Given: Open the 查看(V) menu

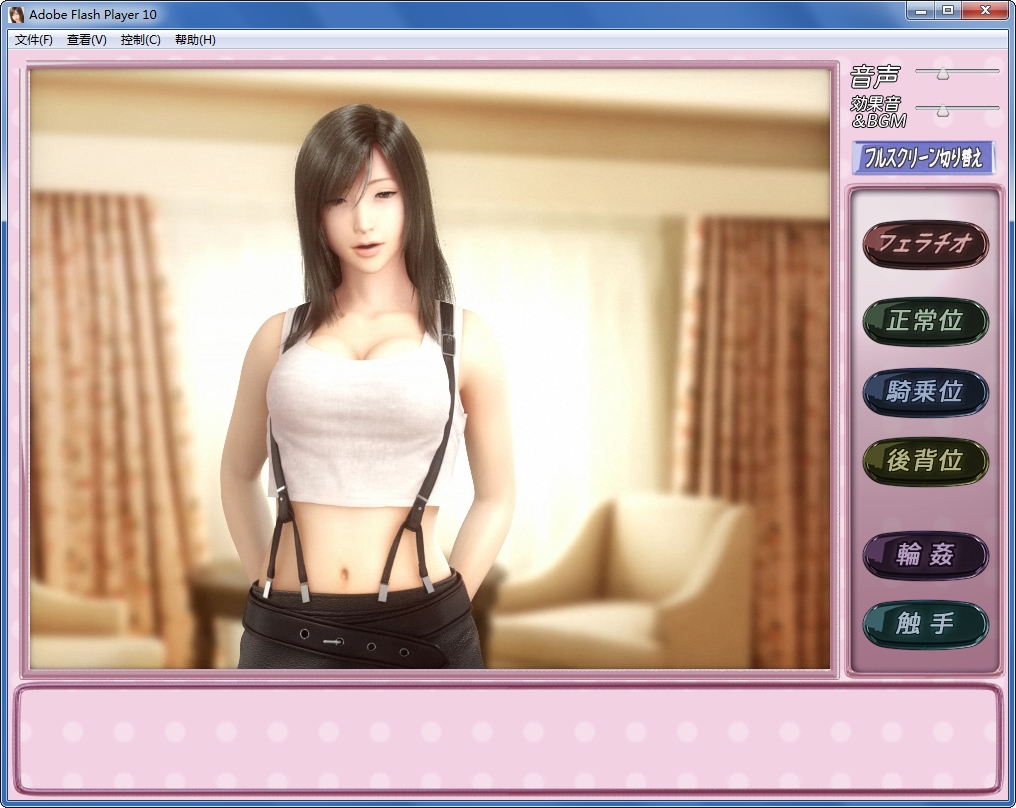Looking at the screenshot, I should [x=87, y=40].
